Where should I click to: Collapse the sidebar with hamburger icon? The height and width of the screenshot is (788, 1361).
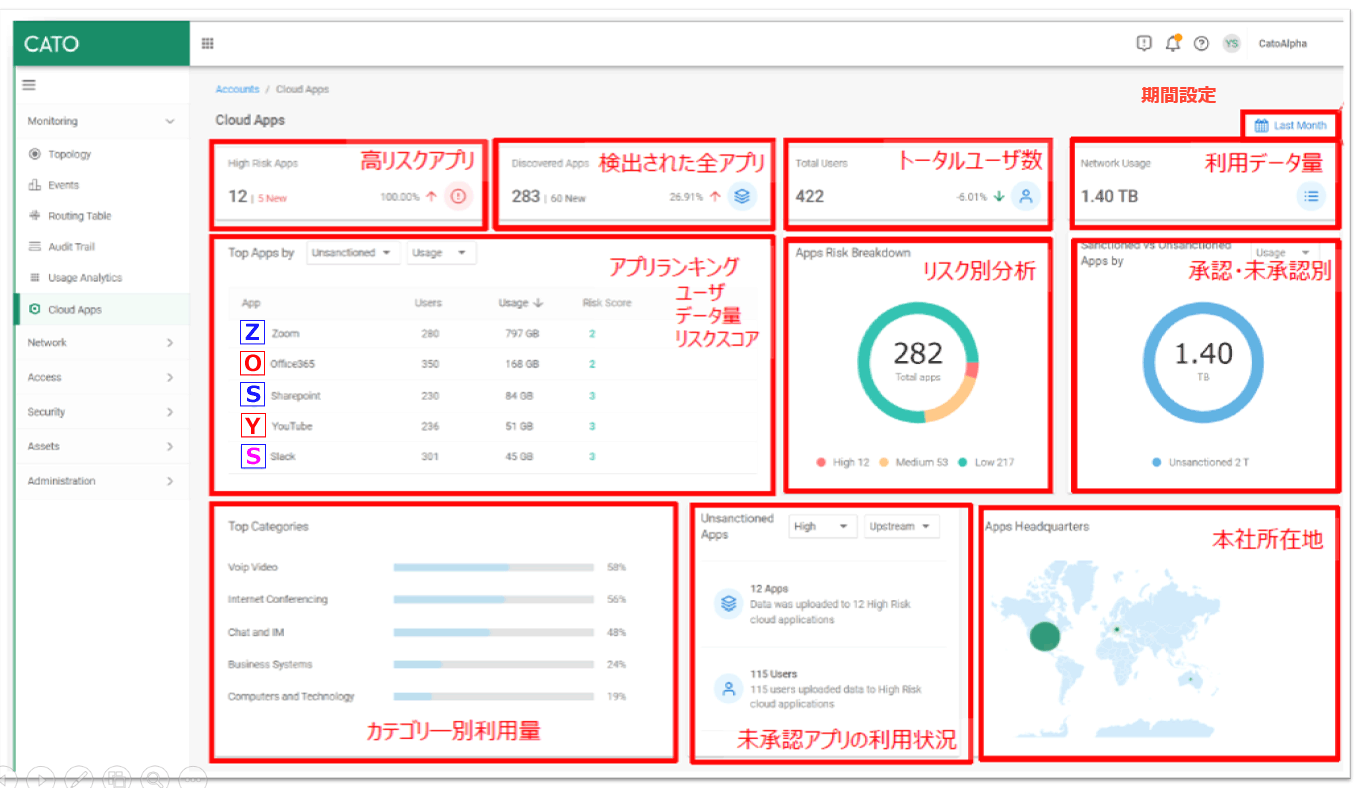tap(29, 85)
